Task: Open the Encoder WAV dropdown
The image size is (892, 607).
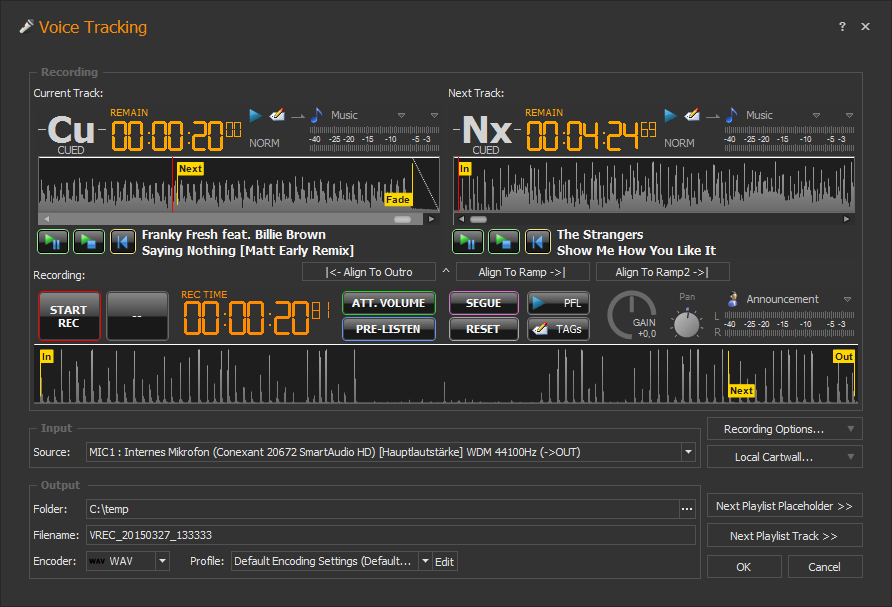Action: (162, 561)
